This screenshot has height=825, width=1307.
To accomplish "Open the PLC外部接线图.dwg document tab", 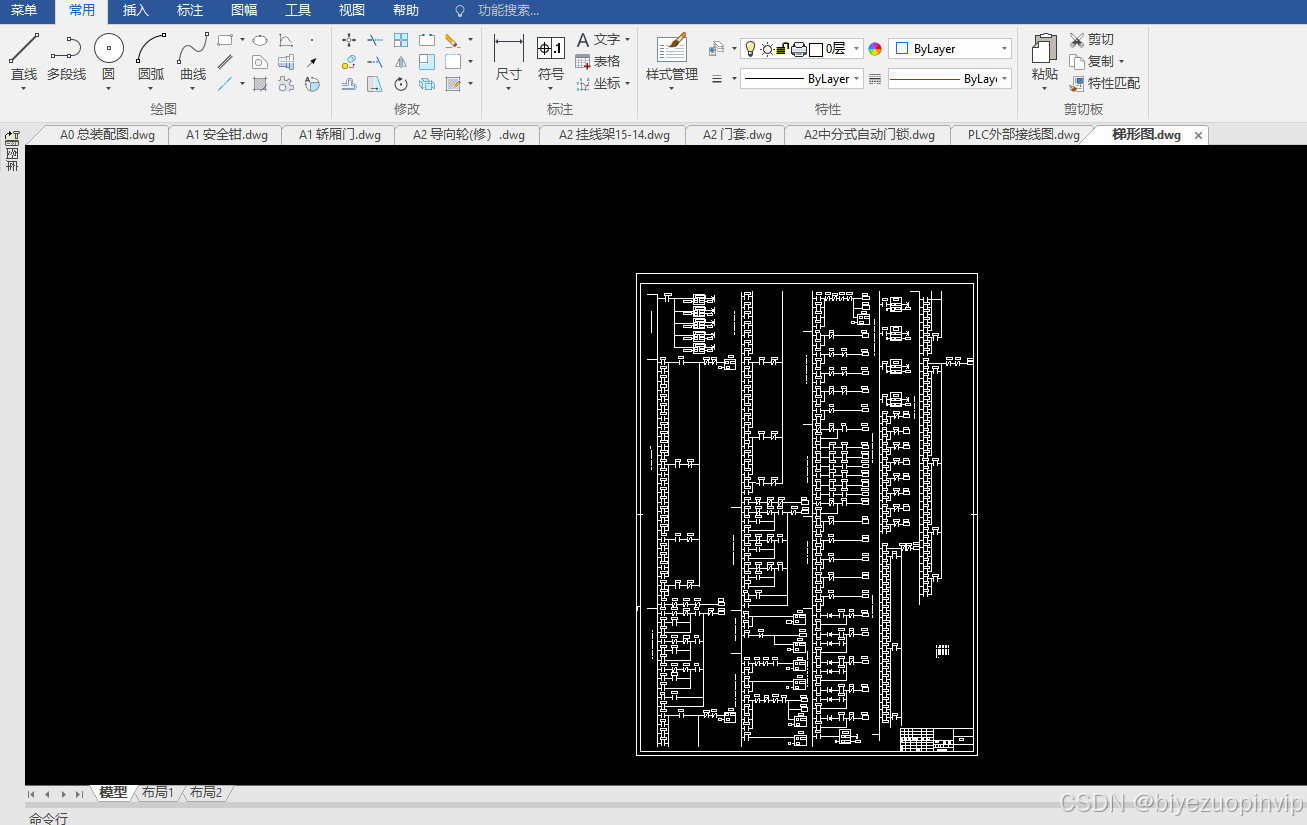I will point(1024,135).
